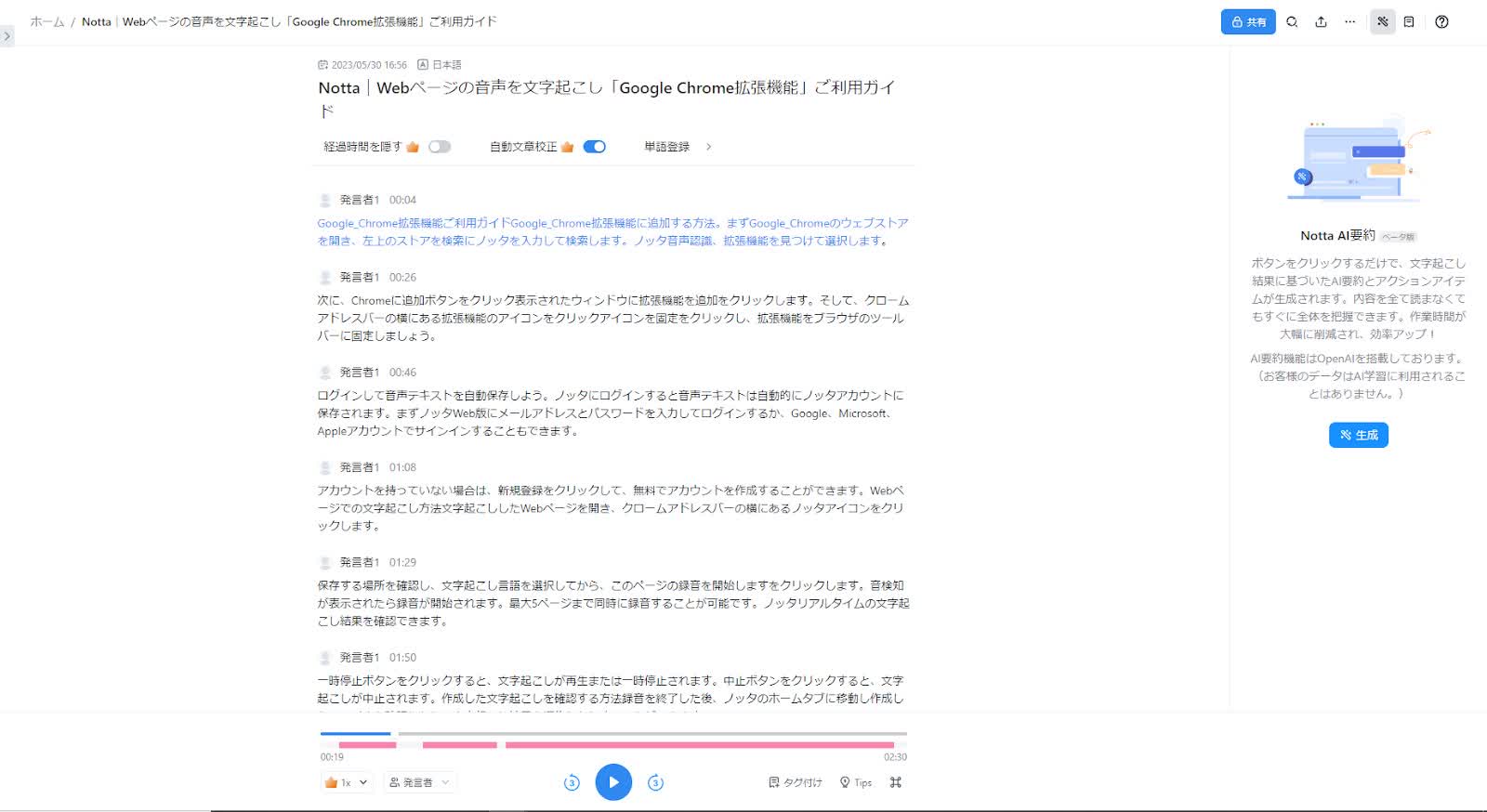1487x812 pixels.
Task: Open the keyboard shortcuts command icon
Action: click(896, 782)
